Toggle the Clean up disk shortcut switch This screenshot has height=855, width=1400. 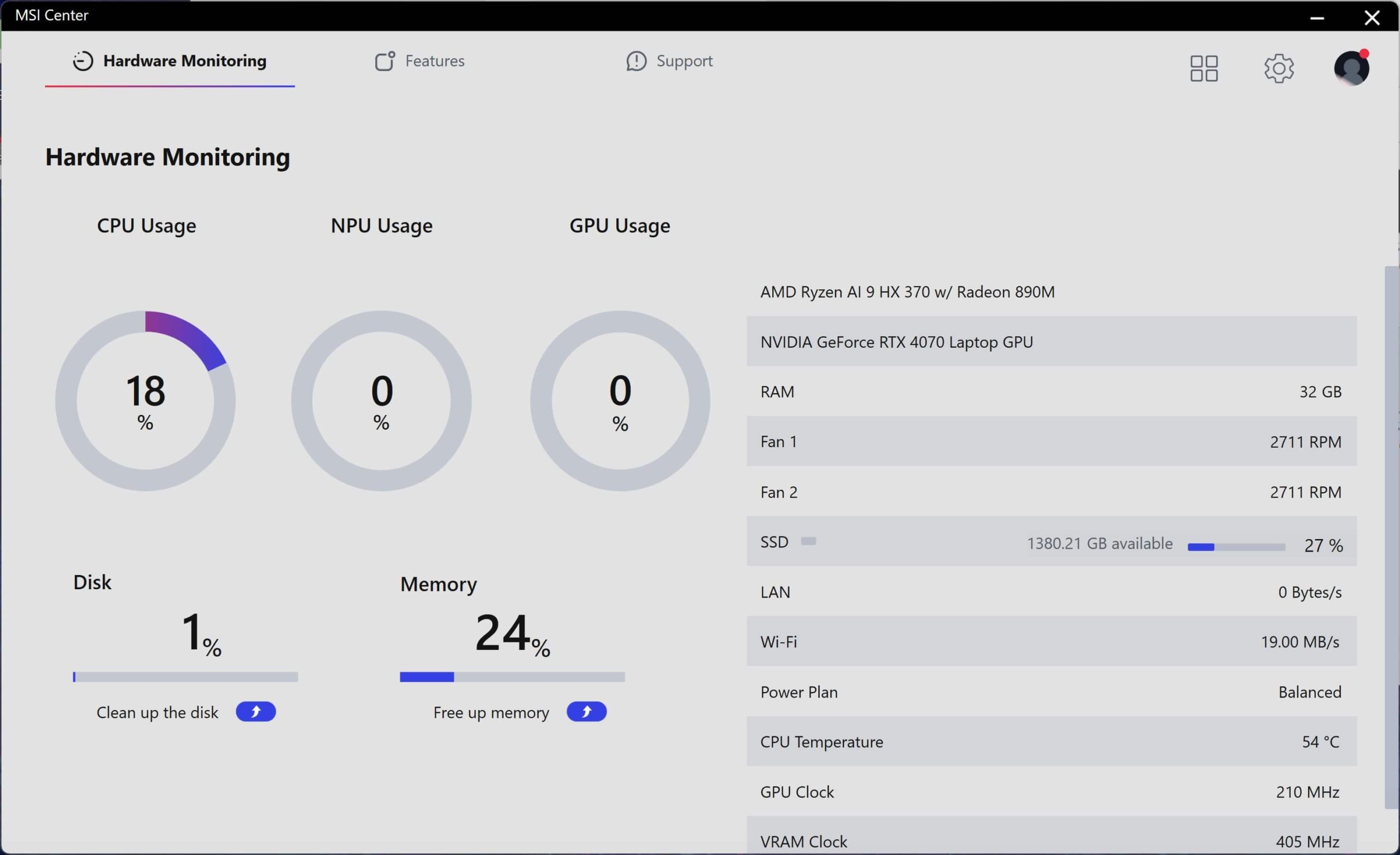pyautogui.click(x=255, y=712)
